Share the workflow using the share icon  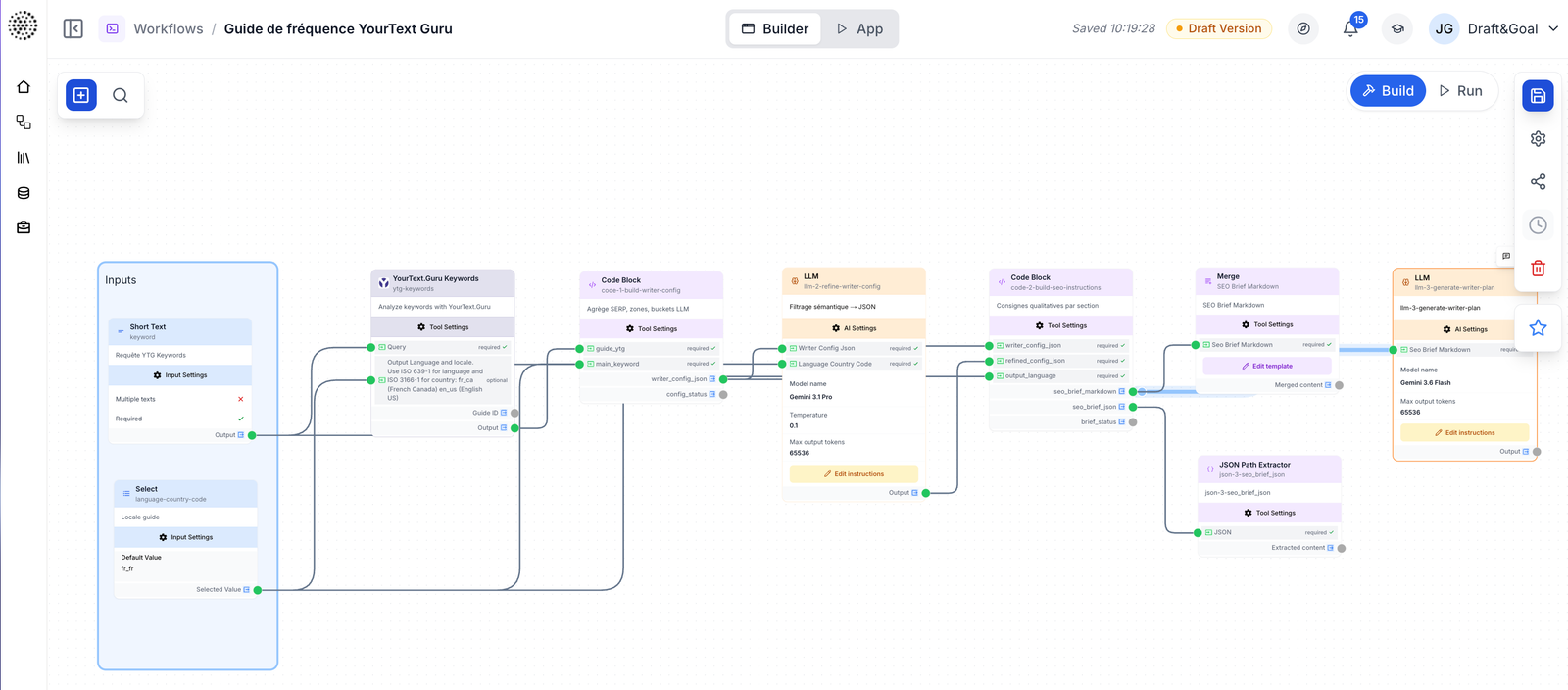1538,181
